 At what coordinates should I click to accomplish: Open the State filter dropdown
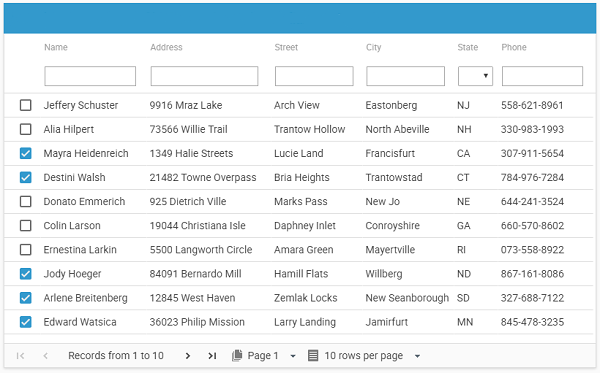pos(475,76)
